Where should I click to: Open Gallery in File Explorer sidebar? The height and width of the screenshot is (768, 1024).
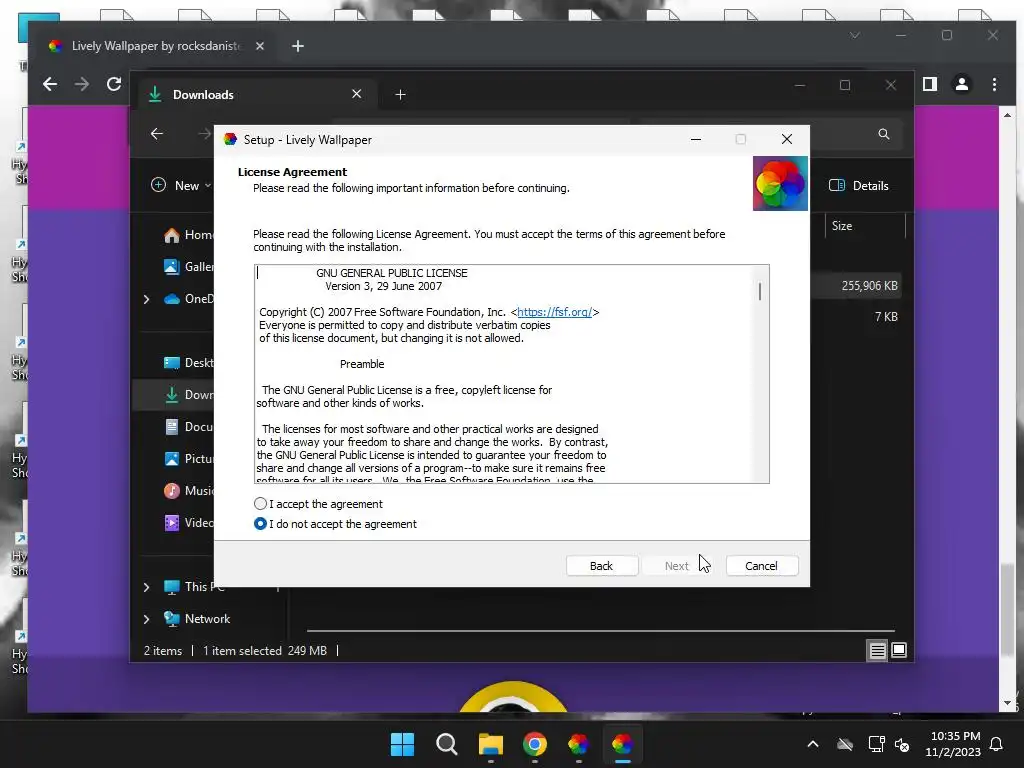tap(188, 266)
